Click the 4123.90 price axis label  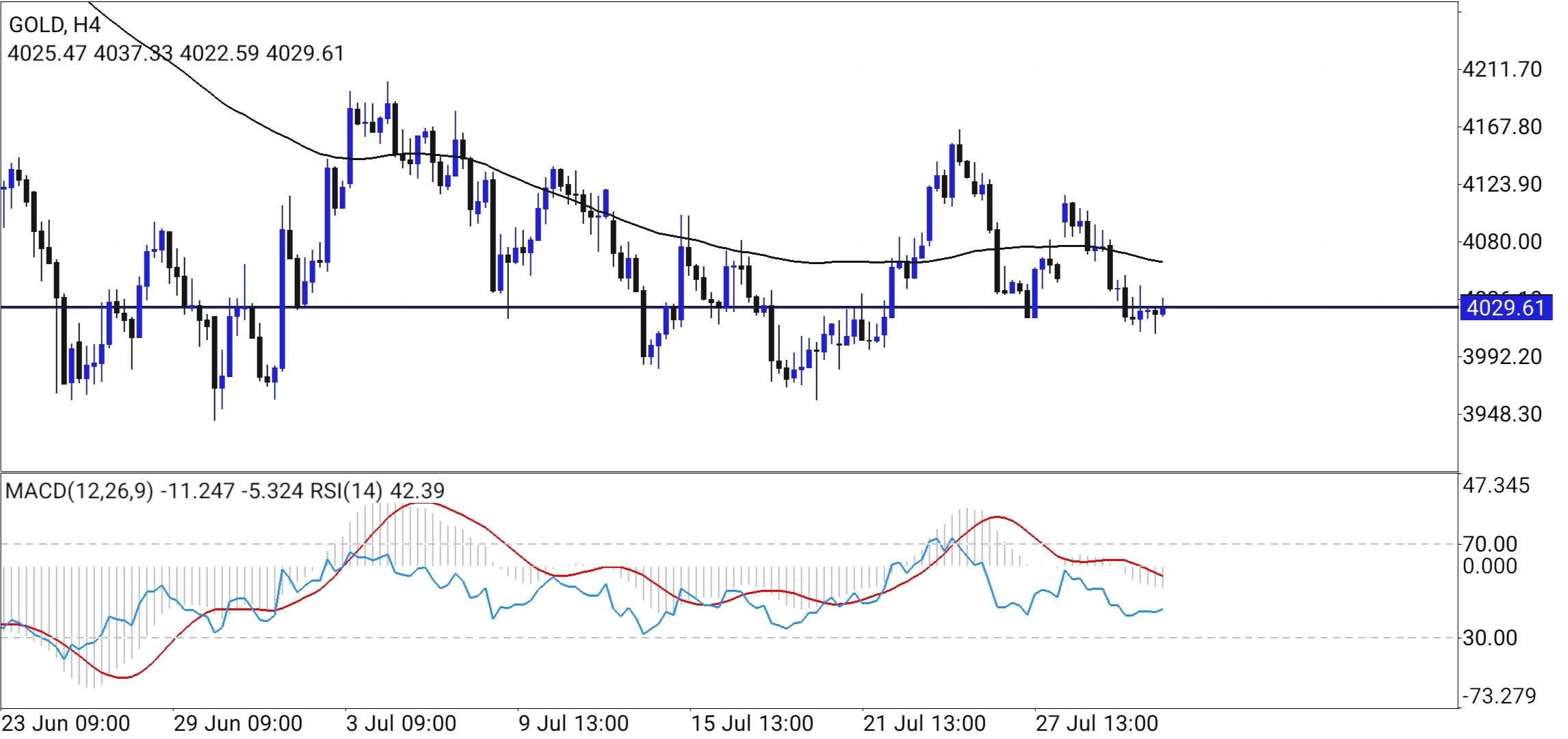coord(1501,184)
